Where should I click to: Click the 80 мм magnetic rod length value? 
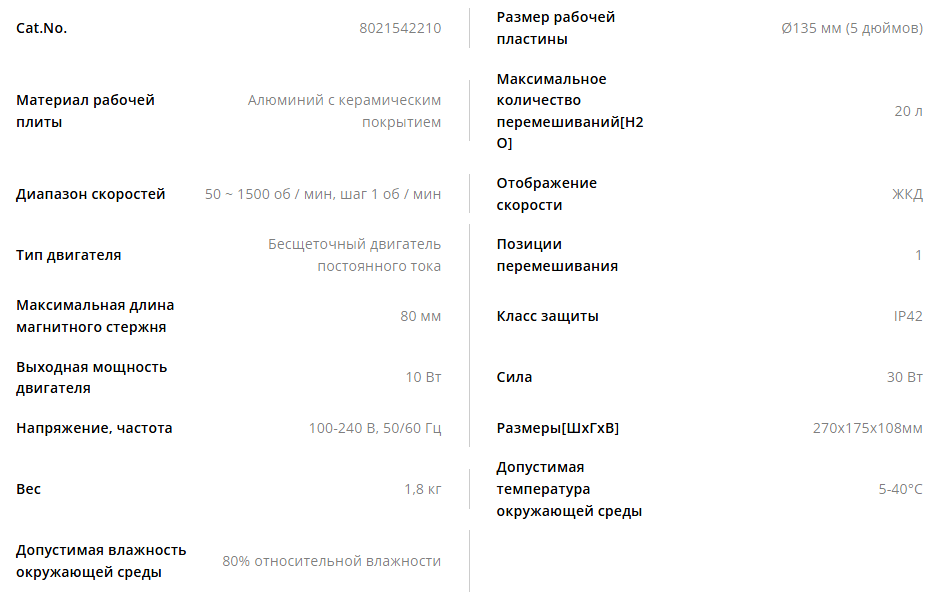(421, 316)
